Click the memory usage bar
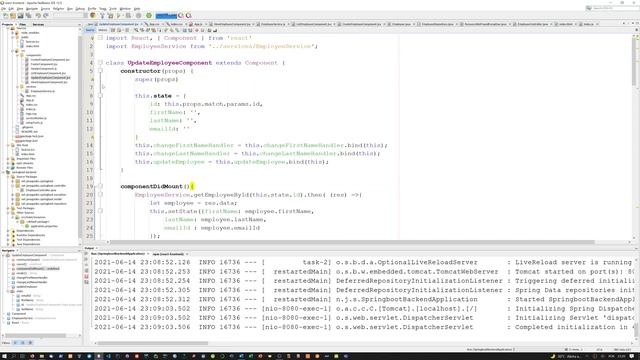This screenshot has height=360, width=640. (x=166, y=16)
